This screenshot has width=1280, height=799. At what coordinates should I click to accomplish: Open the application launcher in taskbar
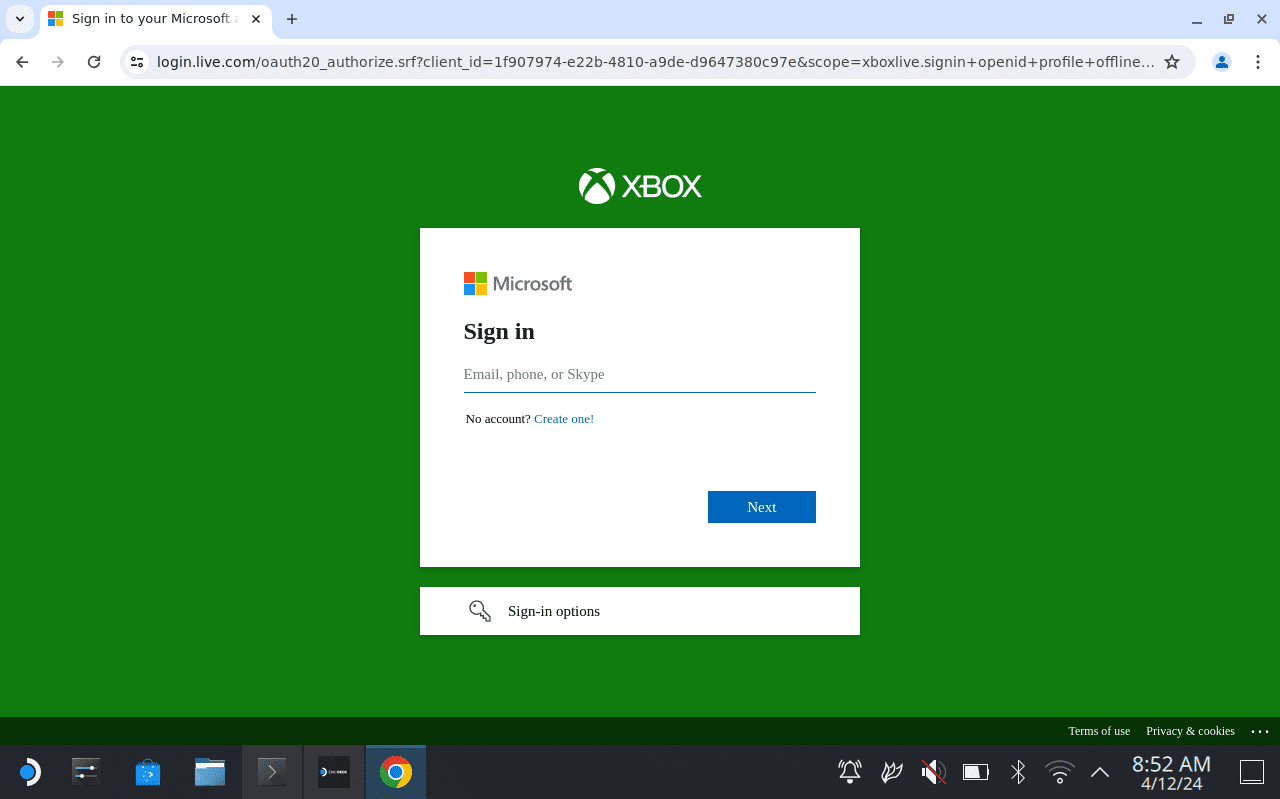[29, 772]
